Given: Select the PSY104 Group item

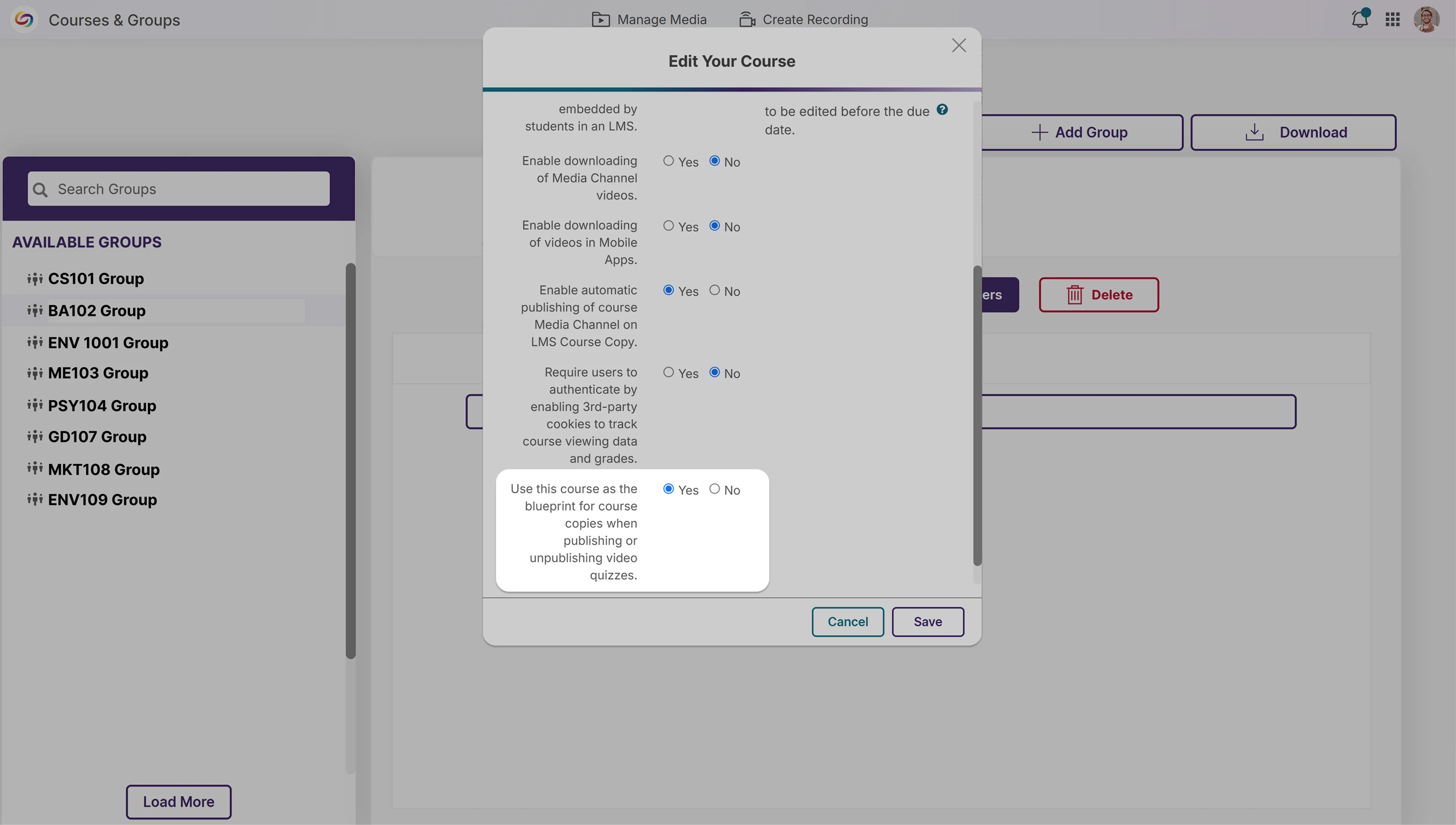Looking at the screenshot, I should click(102, 406).
